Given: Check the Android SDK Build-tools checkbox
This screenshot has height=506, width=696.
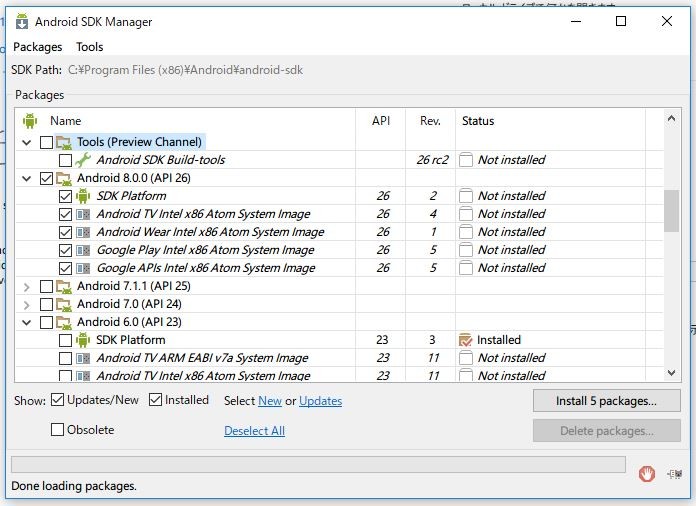Looking at the screenshot, I should 65,160.
